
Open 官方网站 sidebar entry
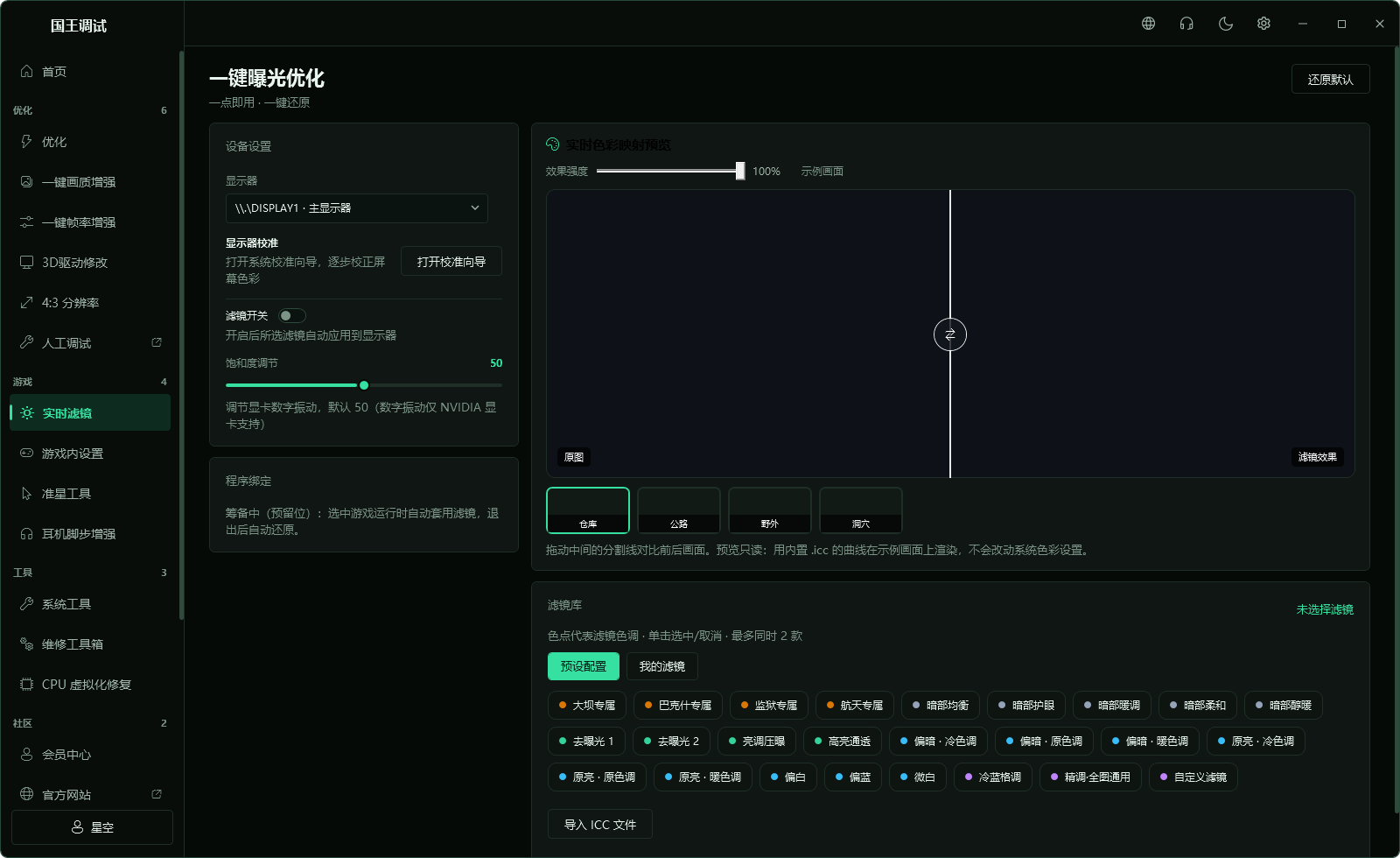point(90,795)
